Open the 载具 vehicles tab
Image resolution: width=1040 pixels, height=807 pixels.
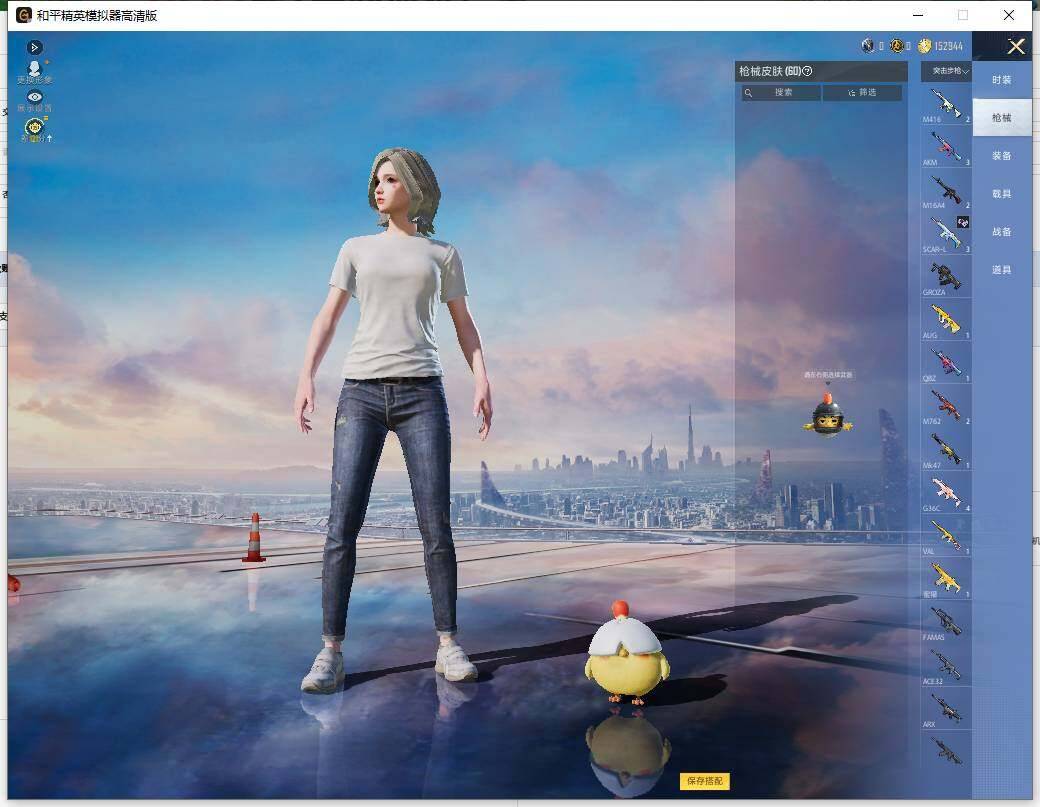point(1002,194)
